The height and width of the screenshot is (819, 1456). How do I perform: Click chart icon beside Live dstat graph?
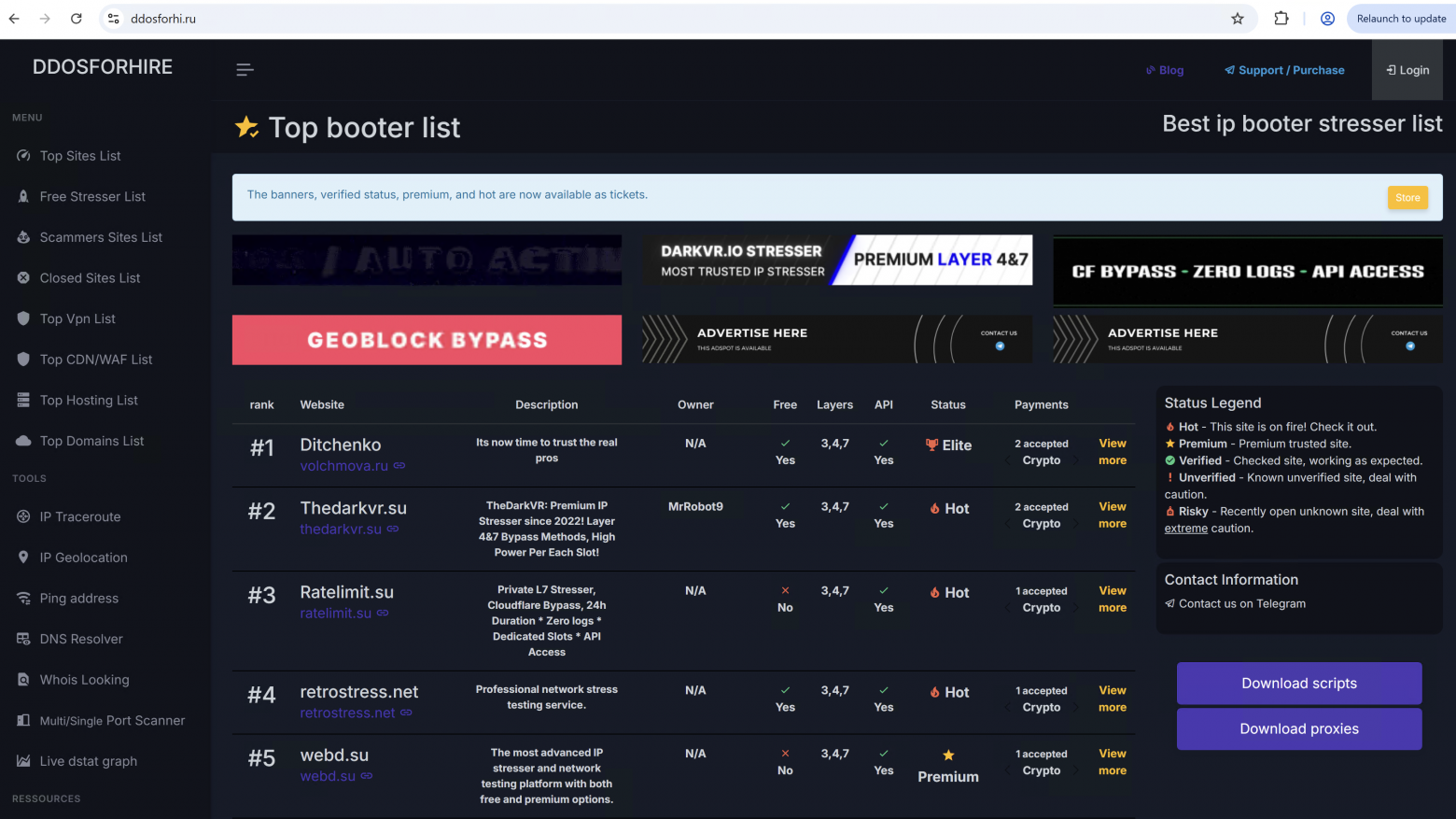[23, 761]
